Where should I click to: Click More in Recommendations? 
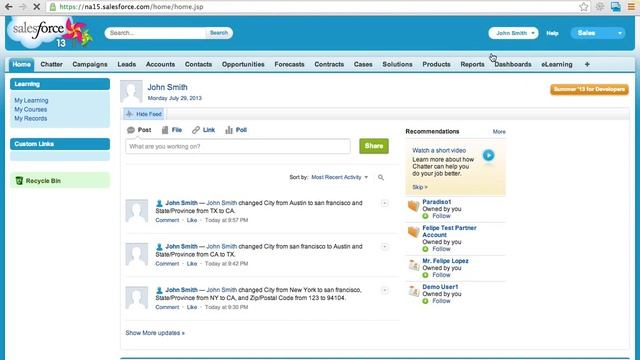499,131
